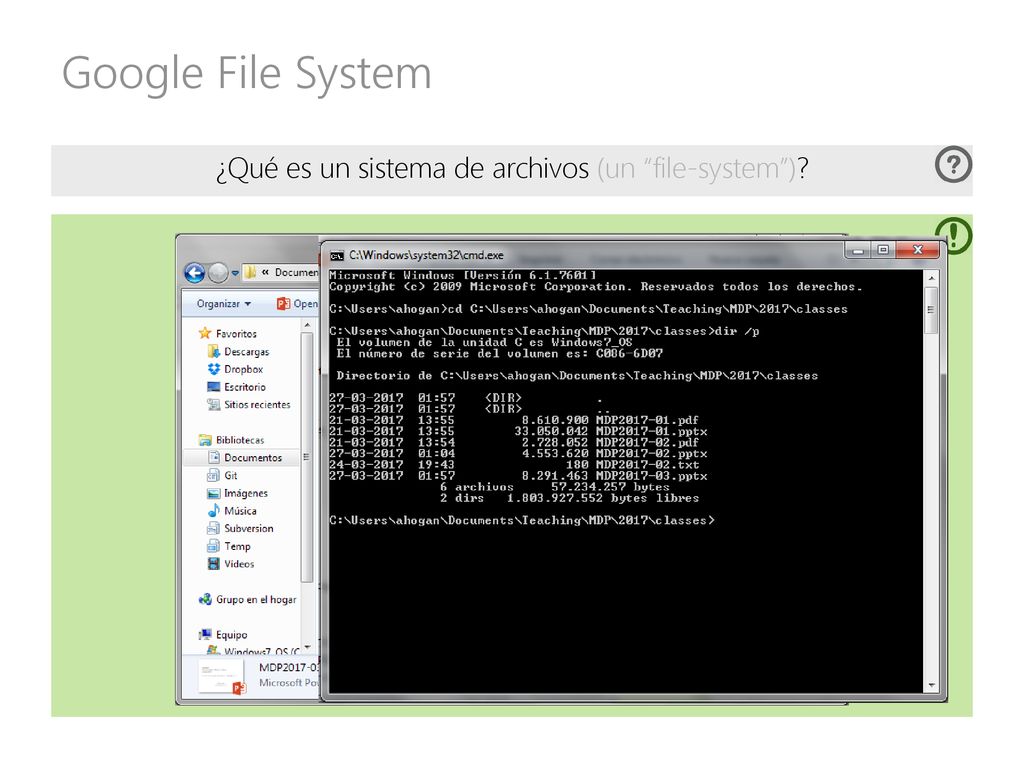Click the green exclamation circle icon
Image resolution: width=1024 pixels, height=768 pixels.
953,235
